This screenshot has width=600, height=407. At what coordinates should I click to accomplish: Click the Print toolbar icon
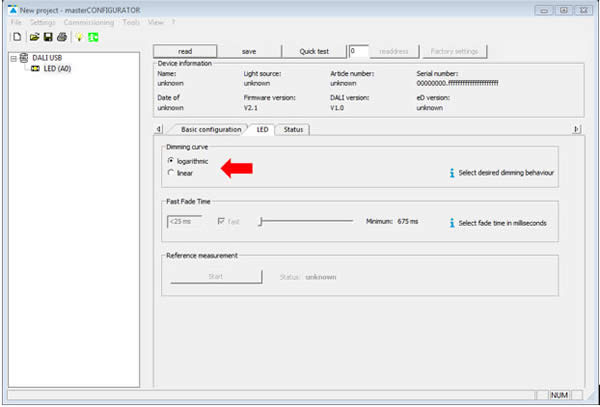(x=61, y=37)
